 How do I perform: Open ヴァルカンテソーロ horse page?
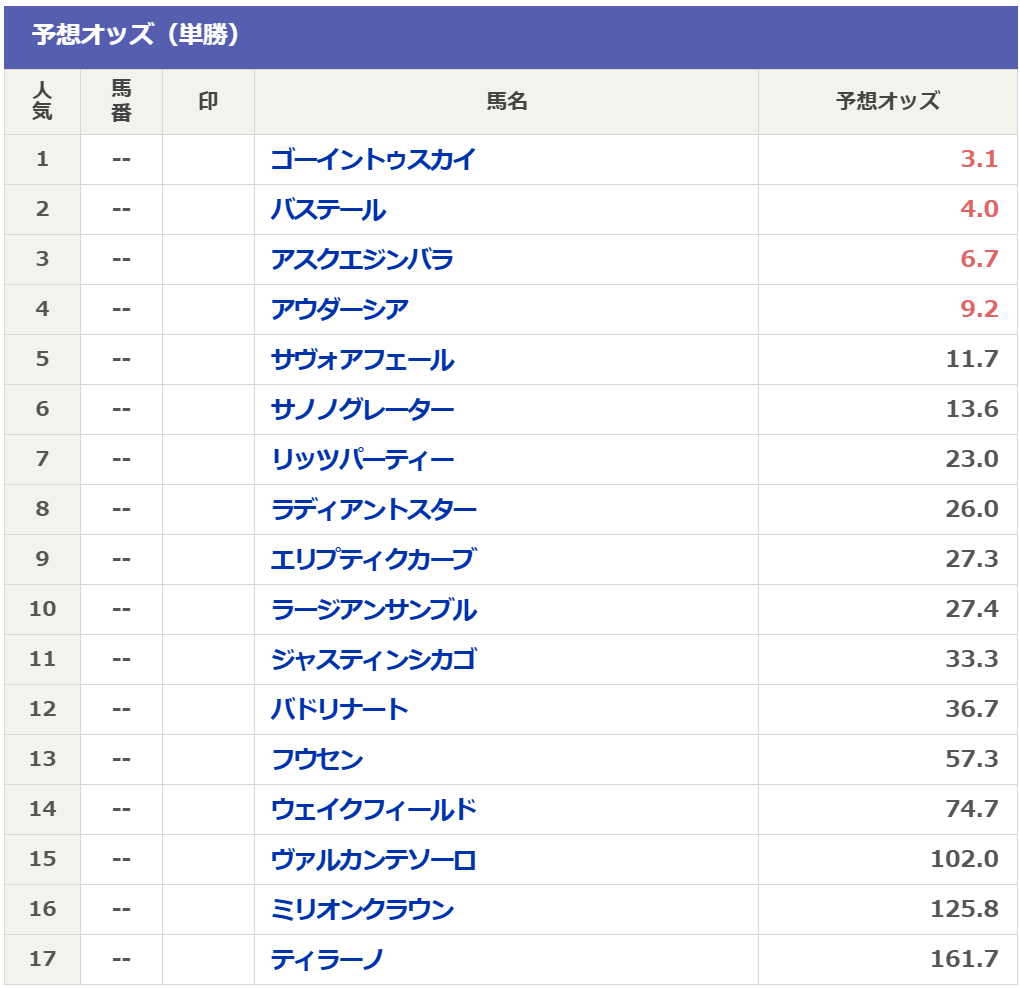pyautogui.click(x=373, y=860)
